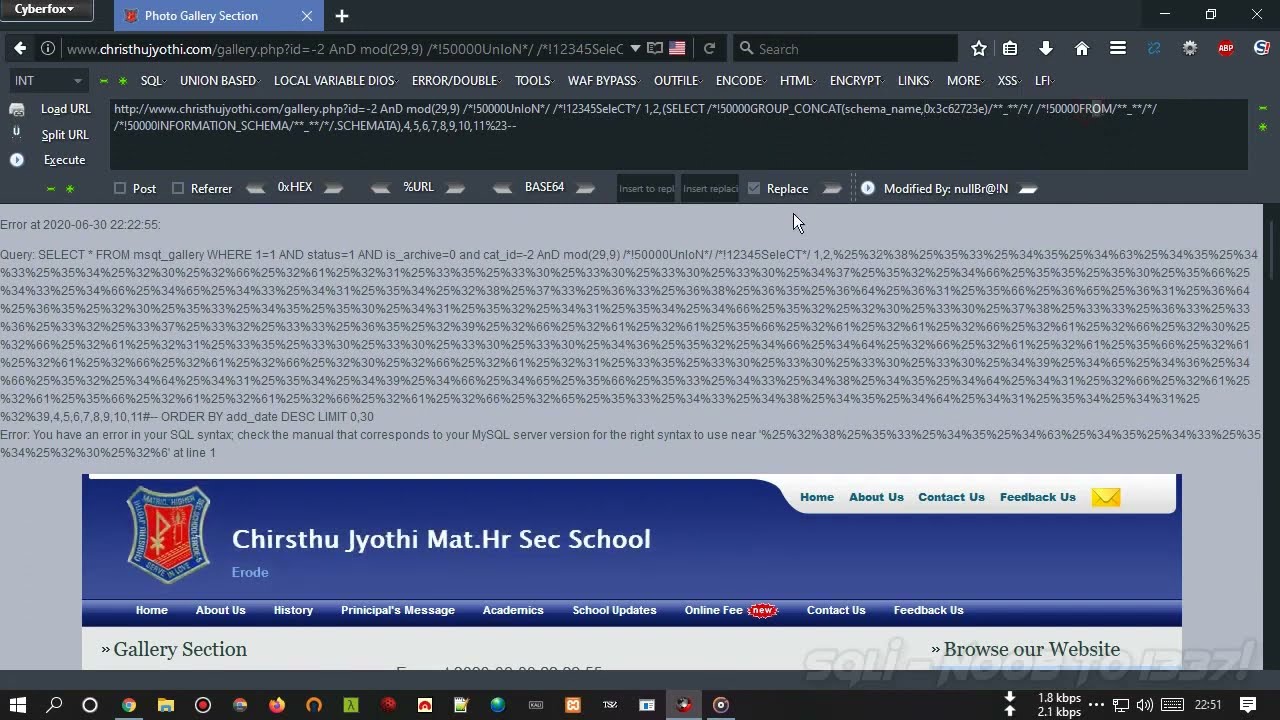The image size is (1280, 720).
Task: Click reader view icon in address bar
Action: pos(654,48)
